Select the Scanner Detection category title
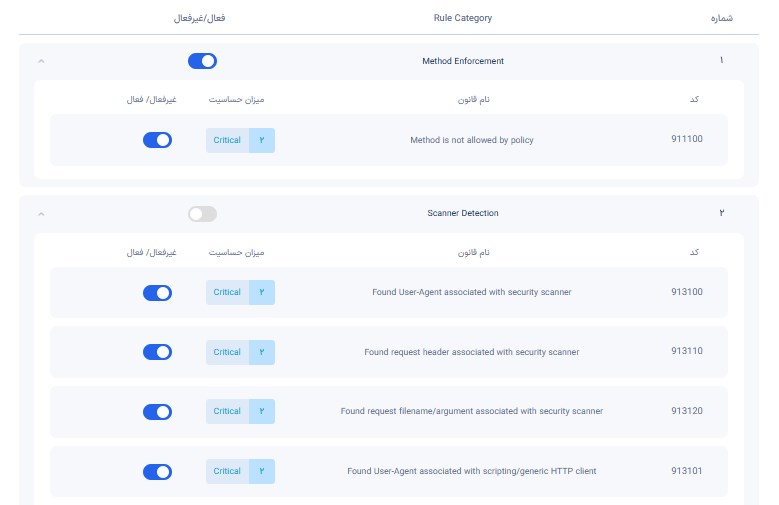 click(x=463, y=213)
